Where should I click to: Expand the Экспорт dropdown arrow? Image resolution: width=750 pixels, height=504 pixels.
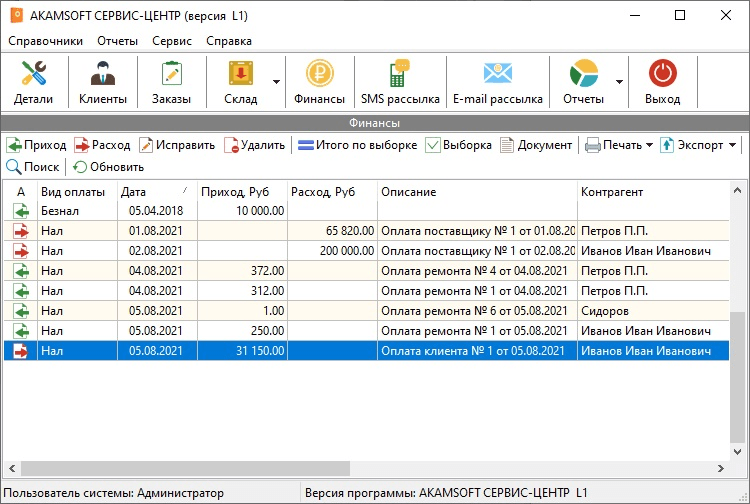tap(732, 145)
